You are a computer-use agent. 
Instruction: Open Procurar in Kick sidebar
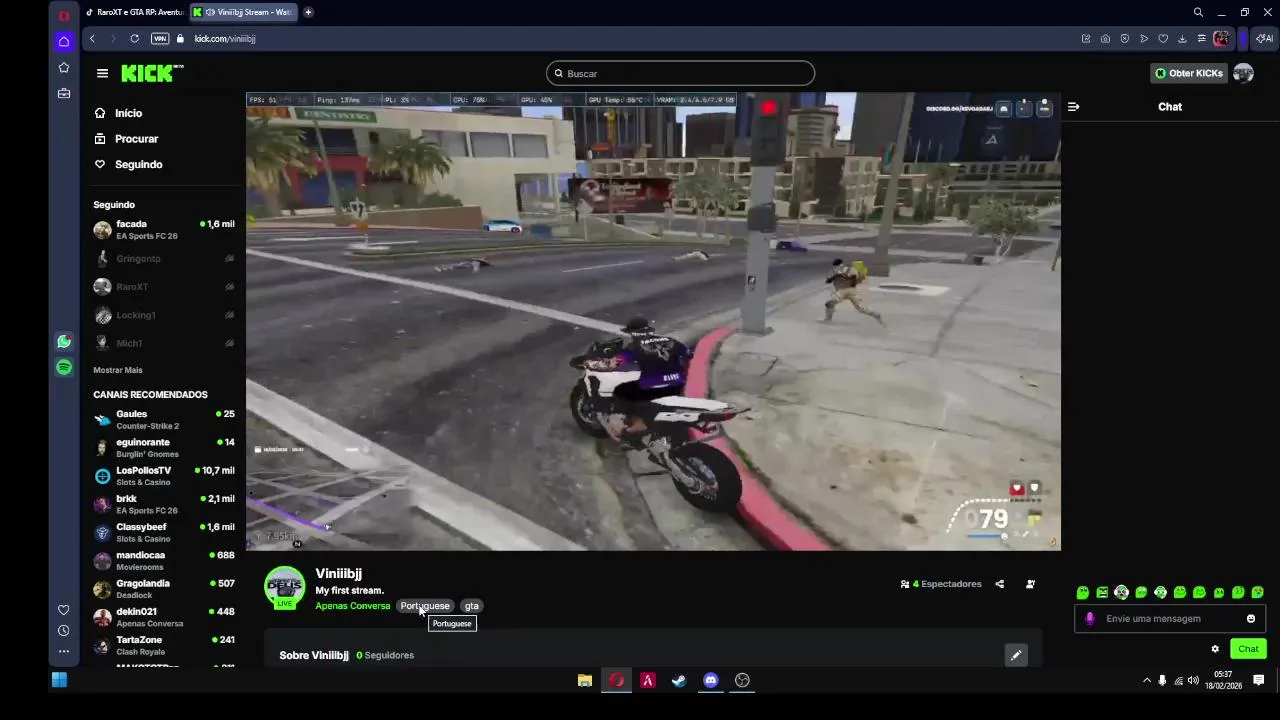coord(126,139)
